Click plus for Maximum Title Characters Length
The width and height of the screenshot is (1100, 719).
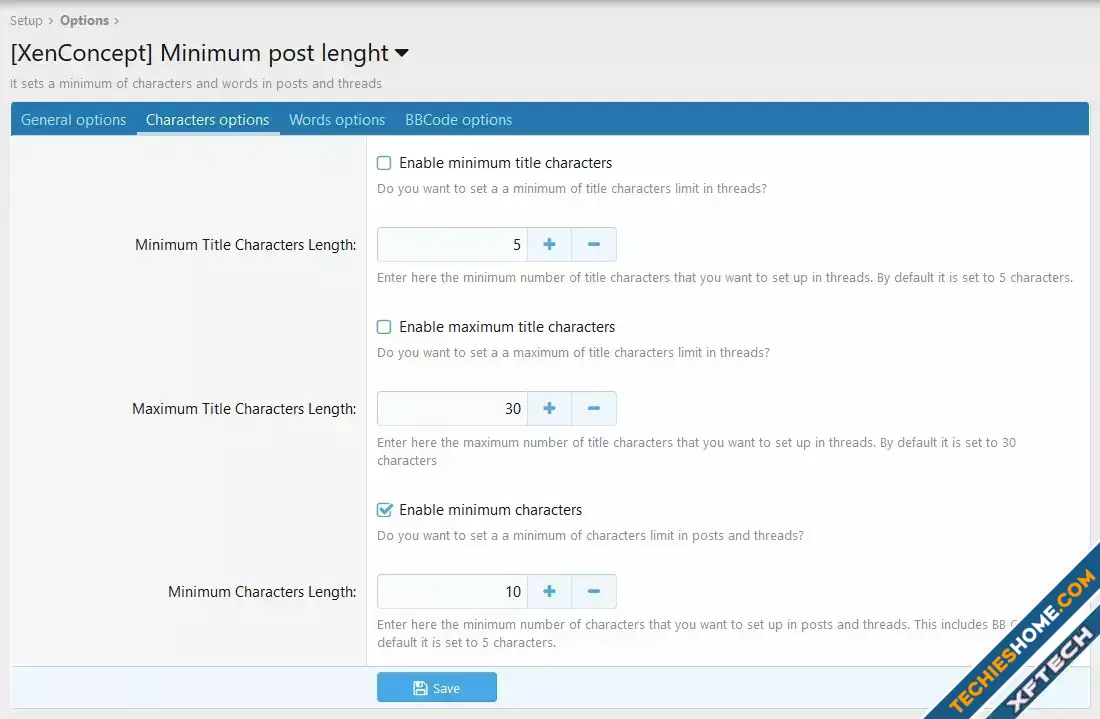pyautogui.click(x=549, y=408)
